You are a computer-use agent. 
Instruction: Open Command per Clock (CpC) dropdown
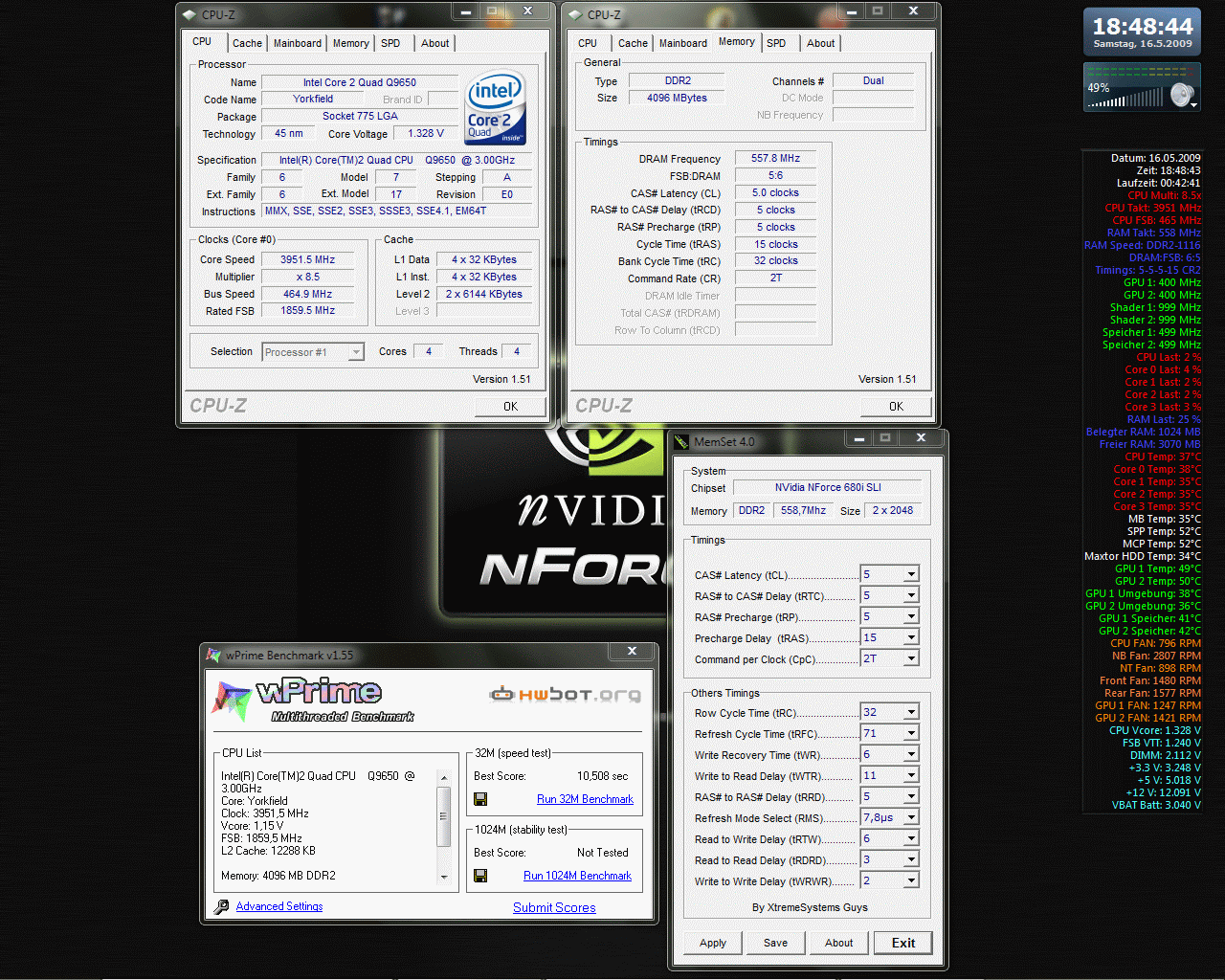click(x=911, y=658)
